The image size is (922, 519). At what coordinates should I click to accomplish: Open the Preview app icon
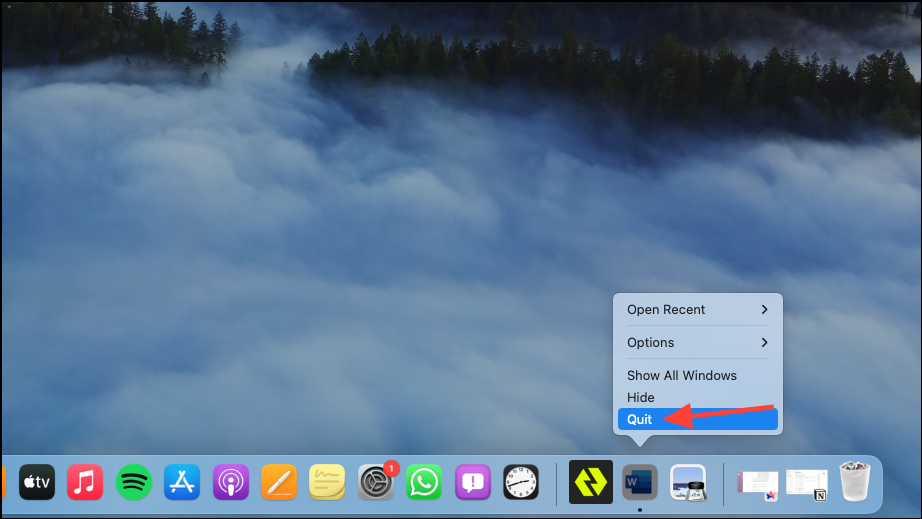(688, 483)
